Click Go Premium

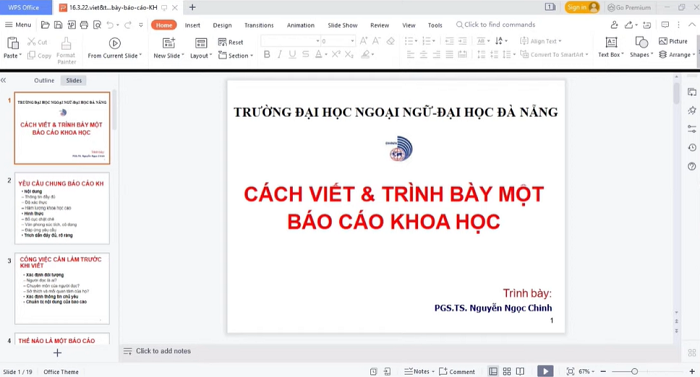click(629, 8)
